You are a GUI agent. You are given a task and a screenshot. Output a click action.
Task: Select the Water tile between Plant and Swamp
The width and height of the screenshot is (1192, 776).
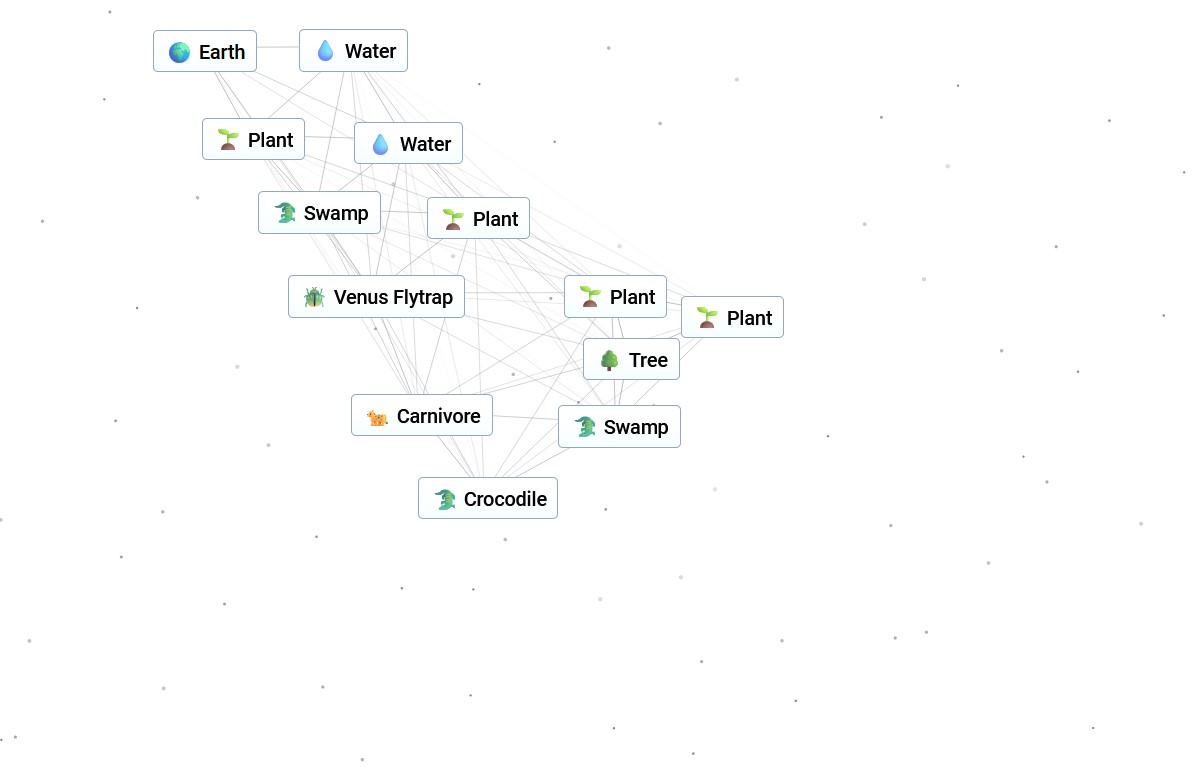[x=408, y=144]
